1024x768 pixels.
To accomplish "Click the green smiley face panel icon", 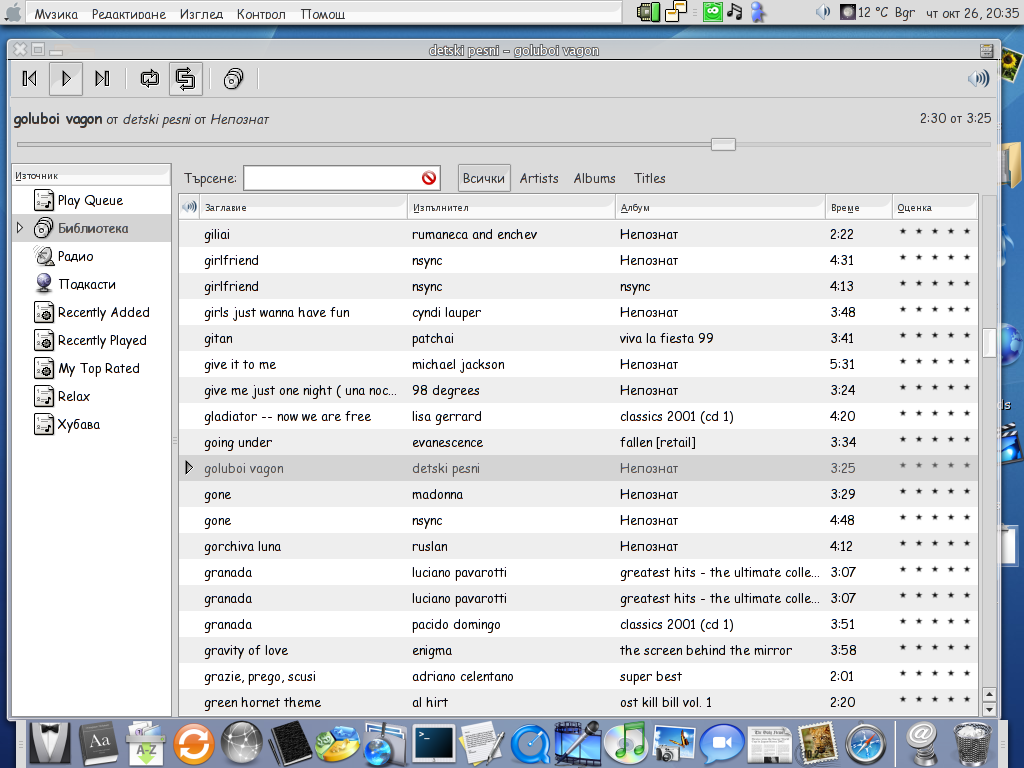I will pos(712,12).
